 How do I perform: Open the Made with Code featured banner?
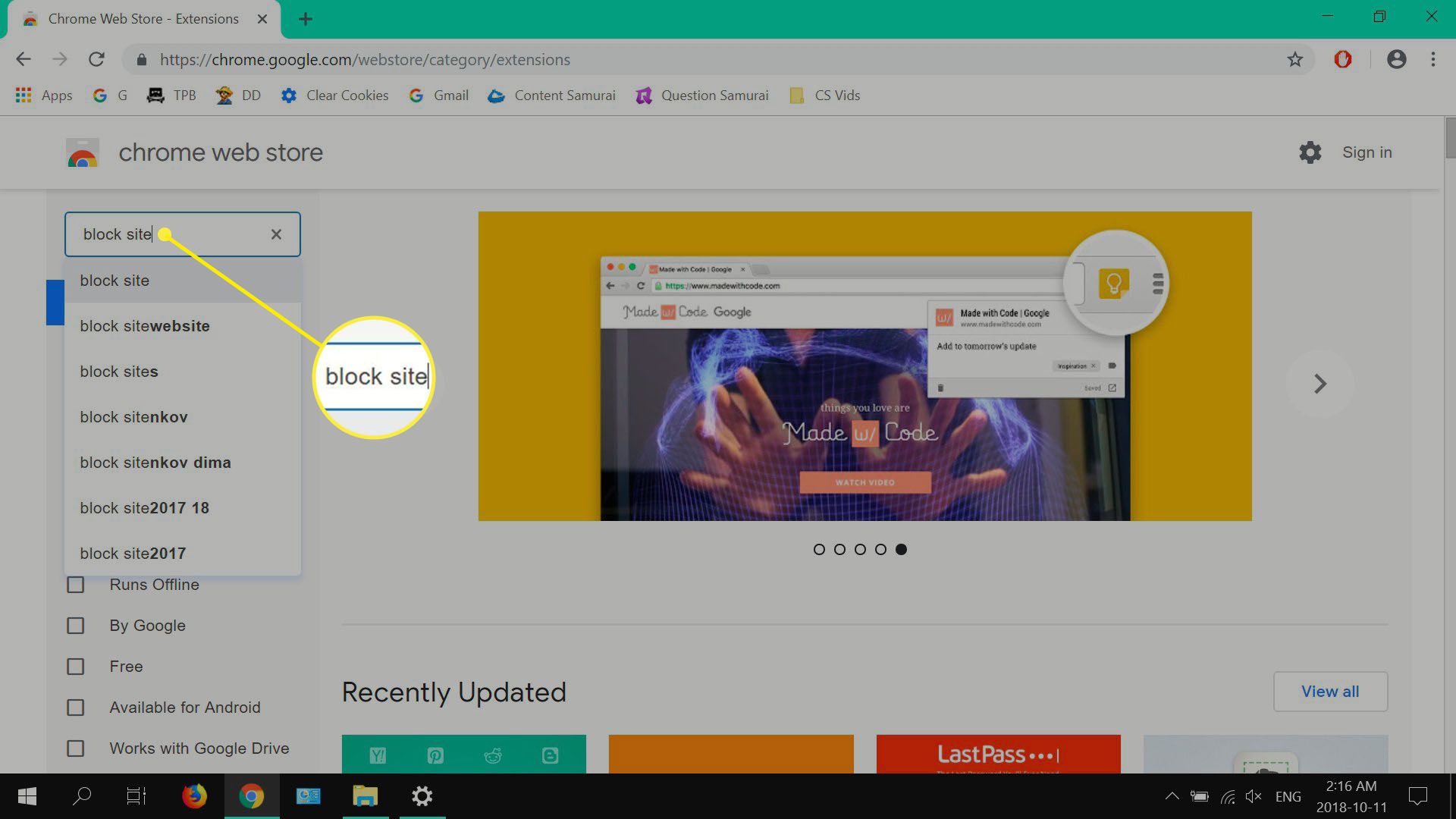(864, 366)
